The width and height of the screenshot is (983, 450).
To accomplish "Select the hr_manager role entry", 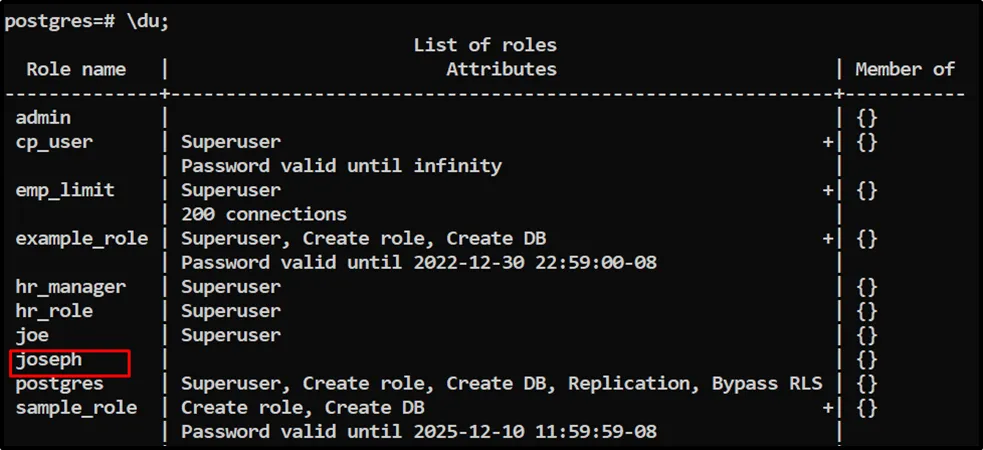I will point(70,287).
